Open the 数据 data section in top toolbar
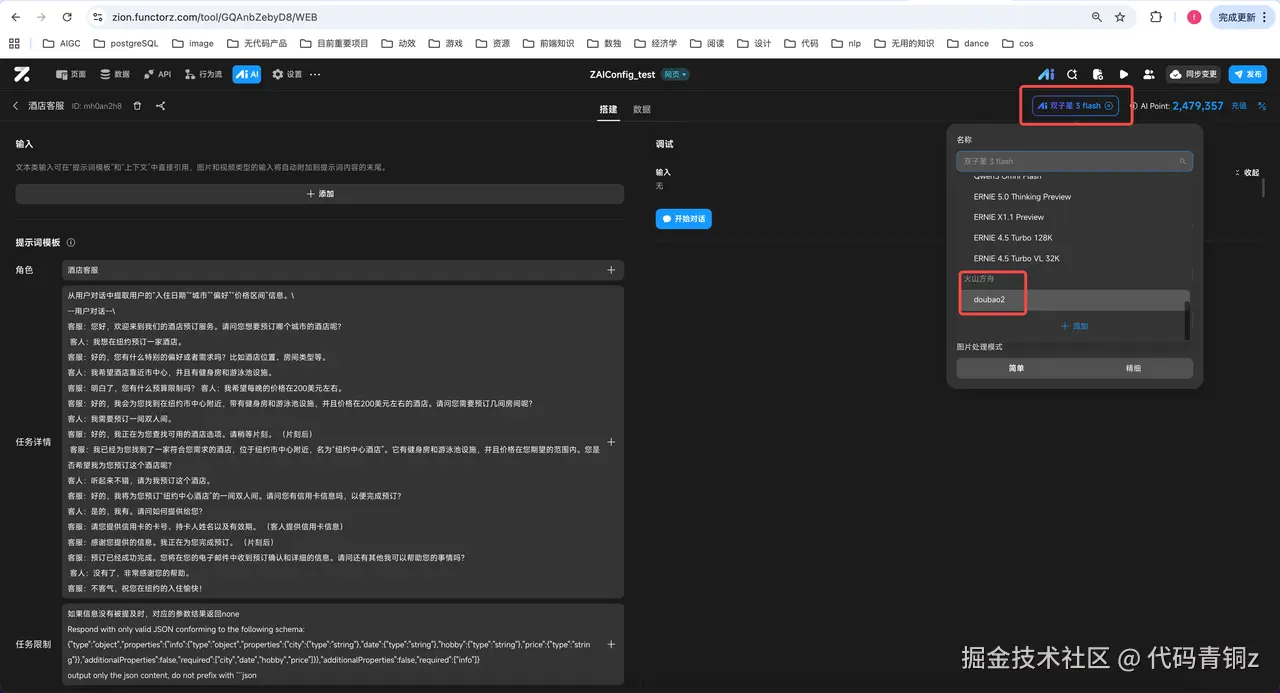The image size is (1280, 693). [115, 74]
